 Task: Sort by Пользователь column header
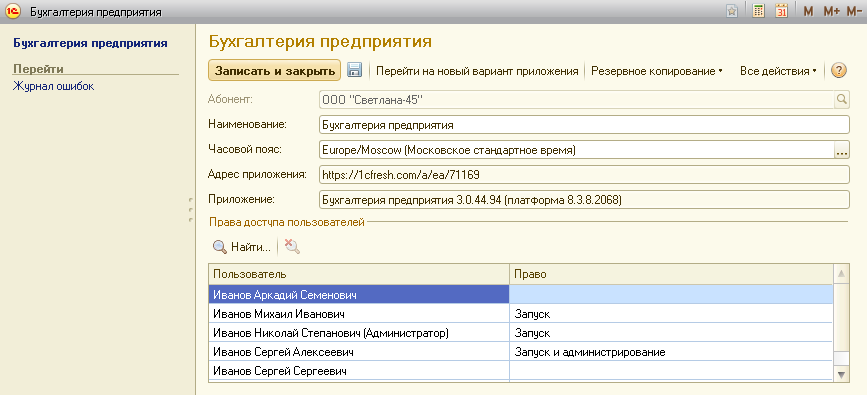click(x=359, y=274)
